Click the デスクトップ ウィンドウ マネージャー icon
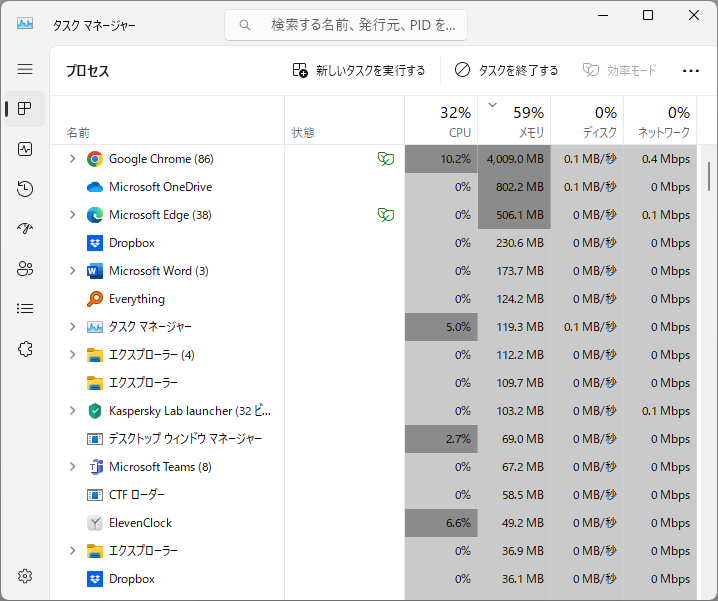The width and height of the screenshot is (718, 601). [x=95, y=439]
